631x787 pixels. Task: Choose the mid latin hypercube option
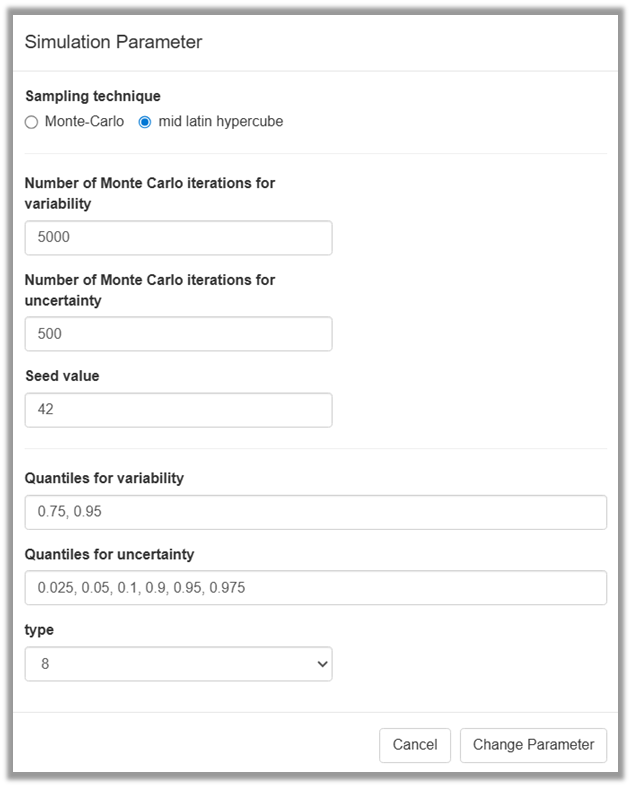145,122
